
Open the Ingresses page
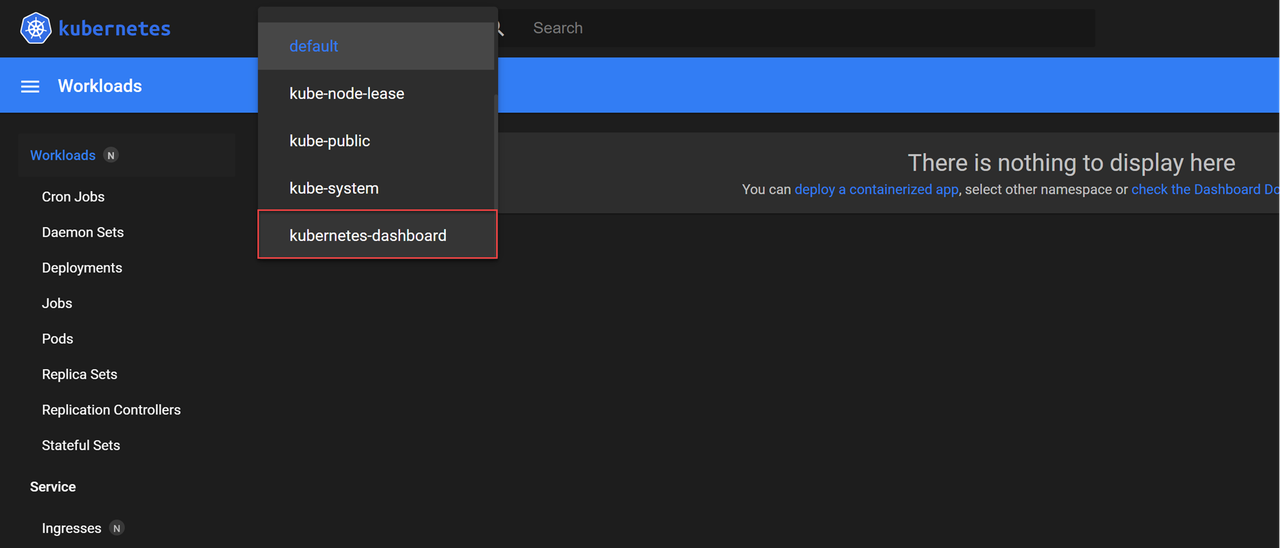(72, 528)
